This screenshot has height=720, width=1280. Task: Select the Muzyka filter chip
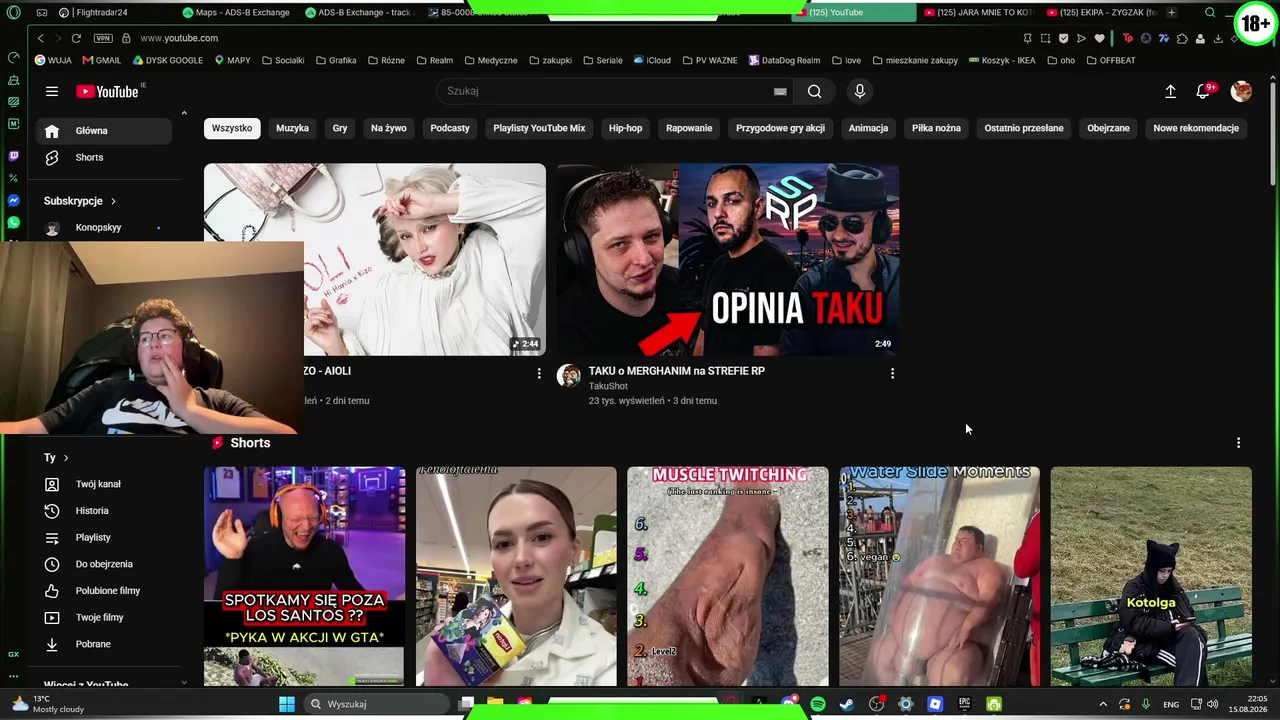(x=292, y=128)
